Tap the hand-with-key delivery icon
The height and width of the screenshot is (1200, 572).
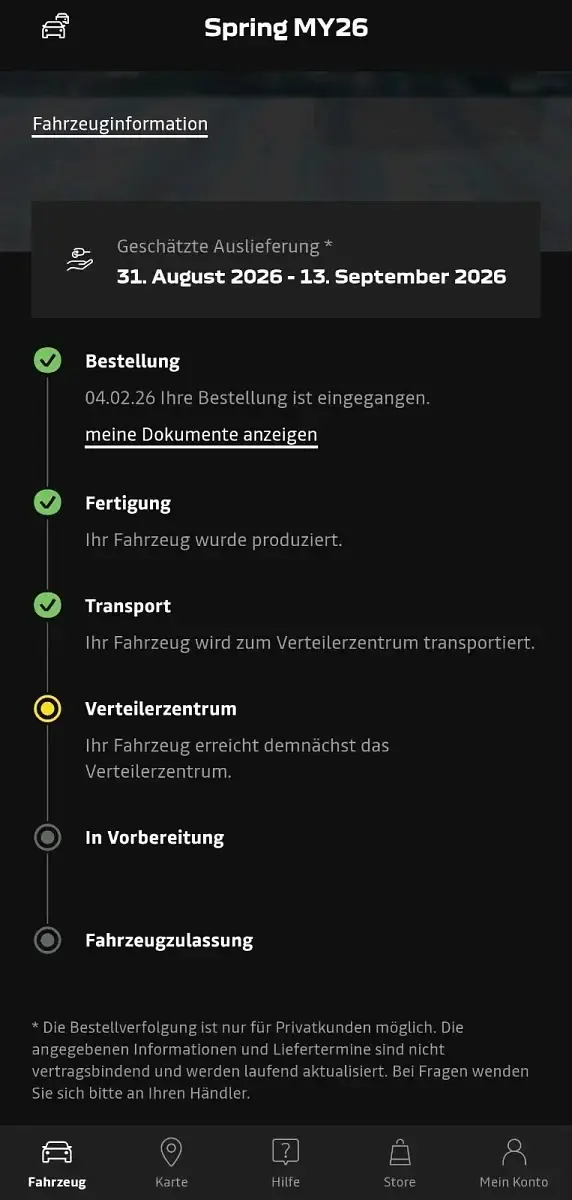pyautogui.click(x=80, y=259)
